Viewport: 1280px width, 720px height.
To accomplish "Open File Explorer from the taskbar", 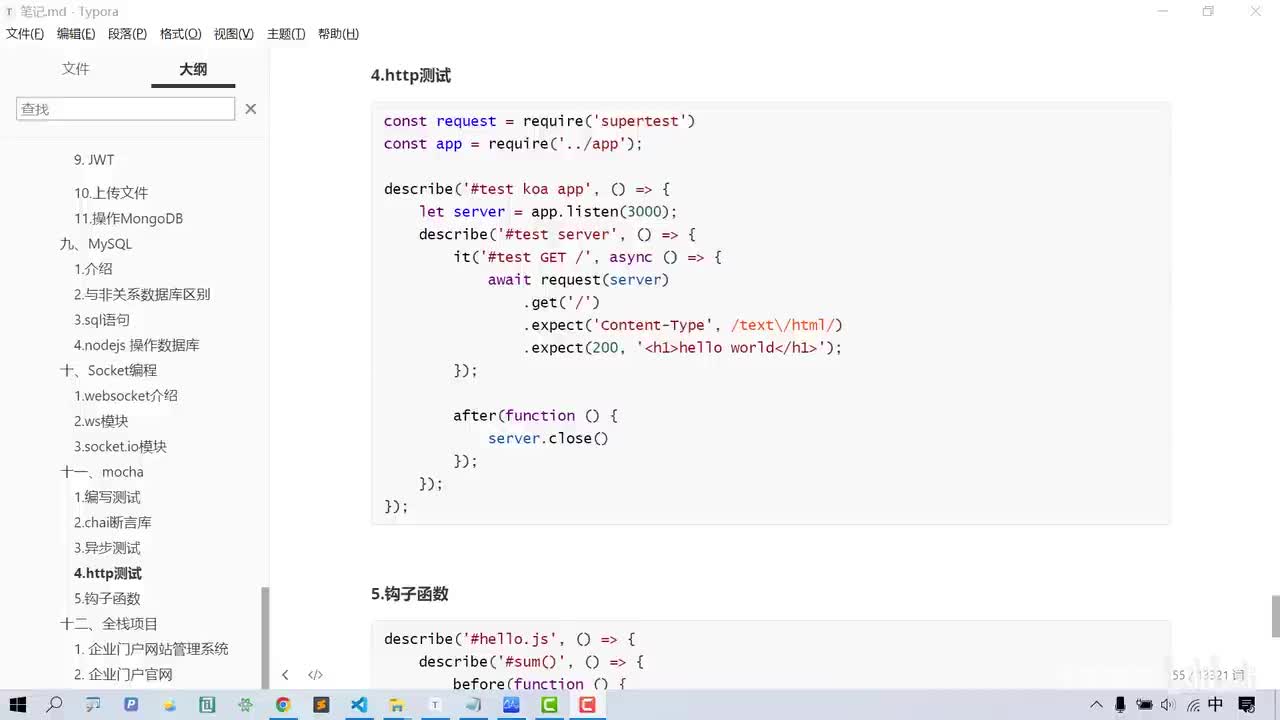I will coord(397,705).
